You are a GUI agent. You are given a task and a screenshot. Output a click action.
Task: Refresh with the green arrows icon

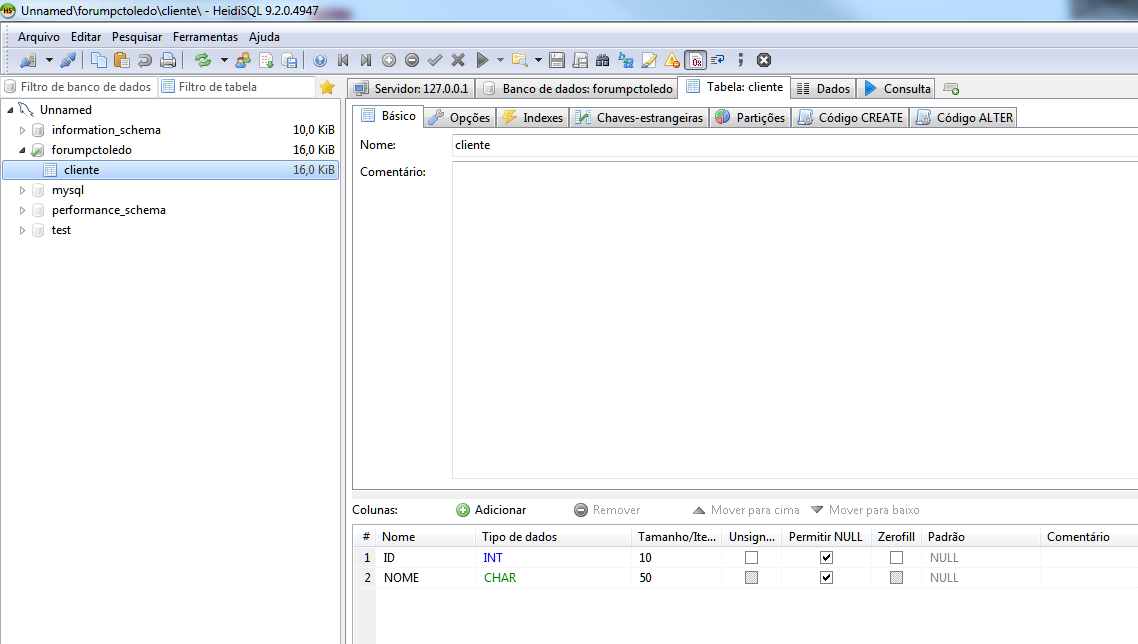(203, 60)
